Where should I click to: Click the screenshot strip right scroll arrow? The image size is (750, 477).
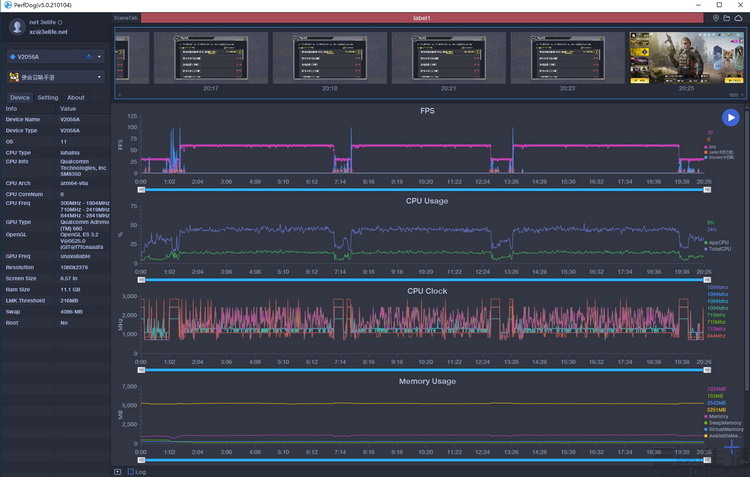pos(742,95)
